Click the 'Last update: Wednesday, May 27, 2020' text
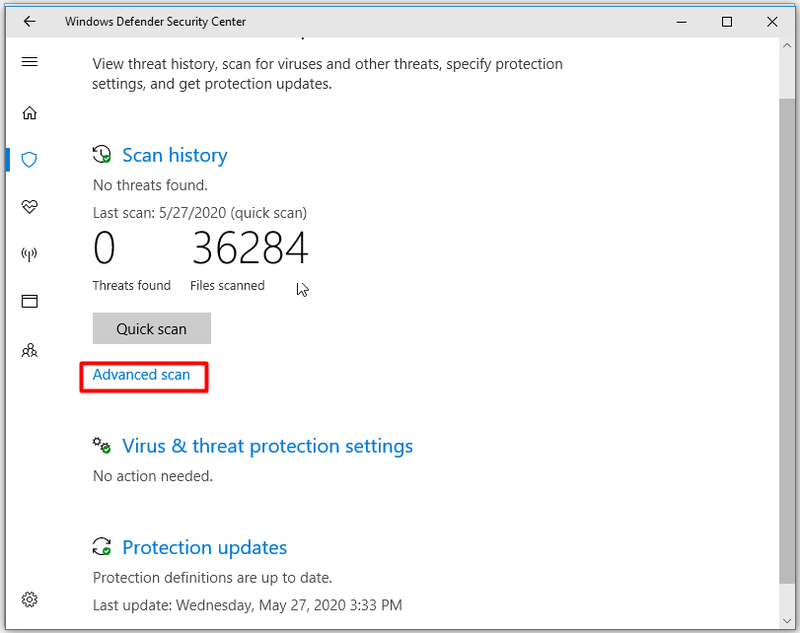Screen dimensions: 800x633 pyautogui.click(x=247, y=605)
